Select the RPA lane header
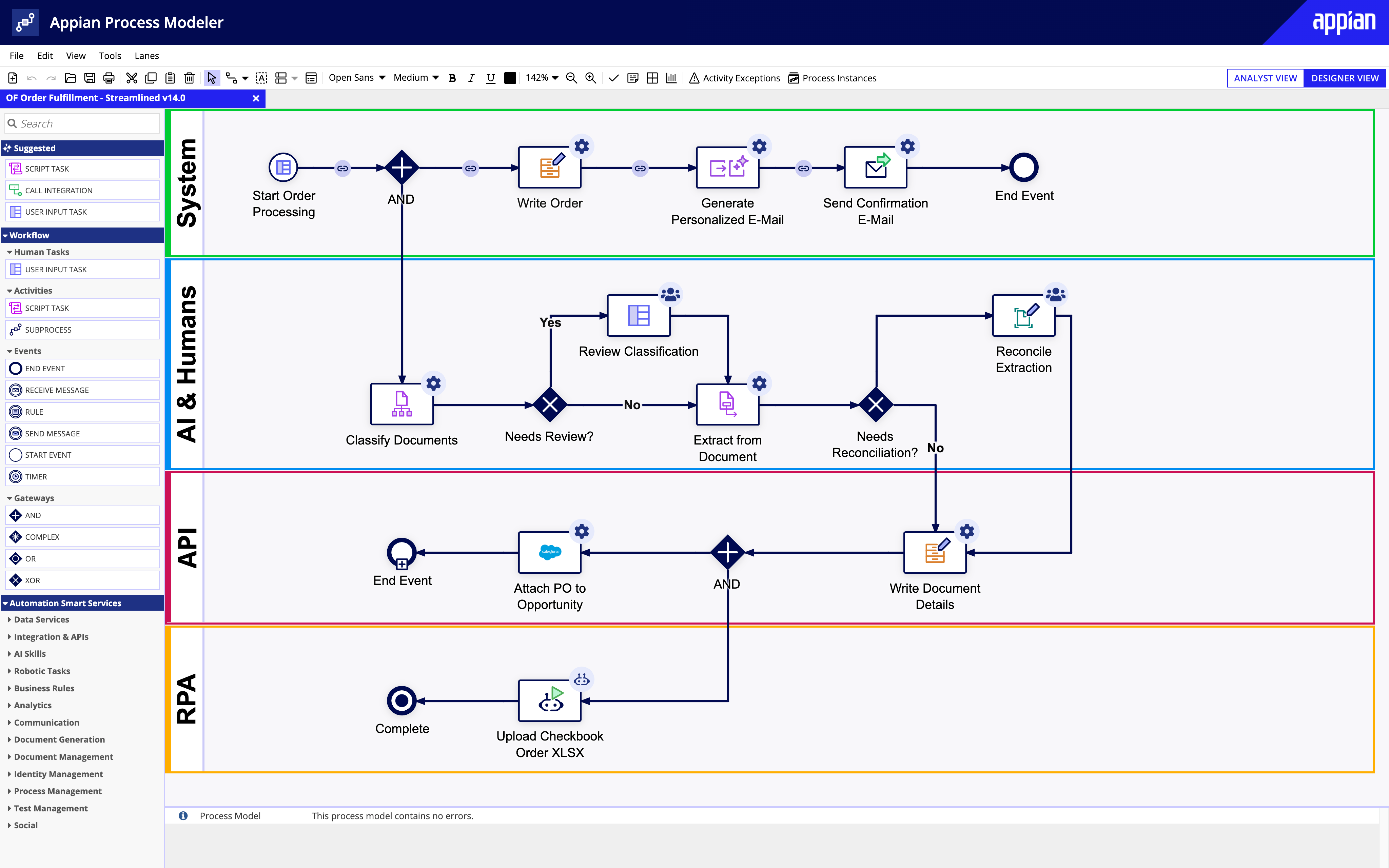Viewport: 1389px width, 868px height. click(x=187, y=699)
